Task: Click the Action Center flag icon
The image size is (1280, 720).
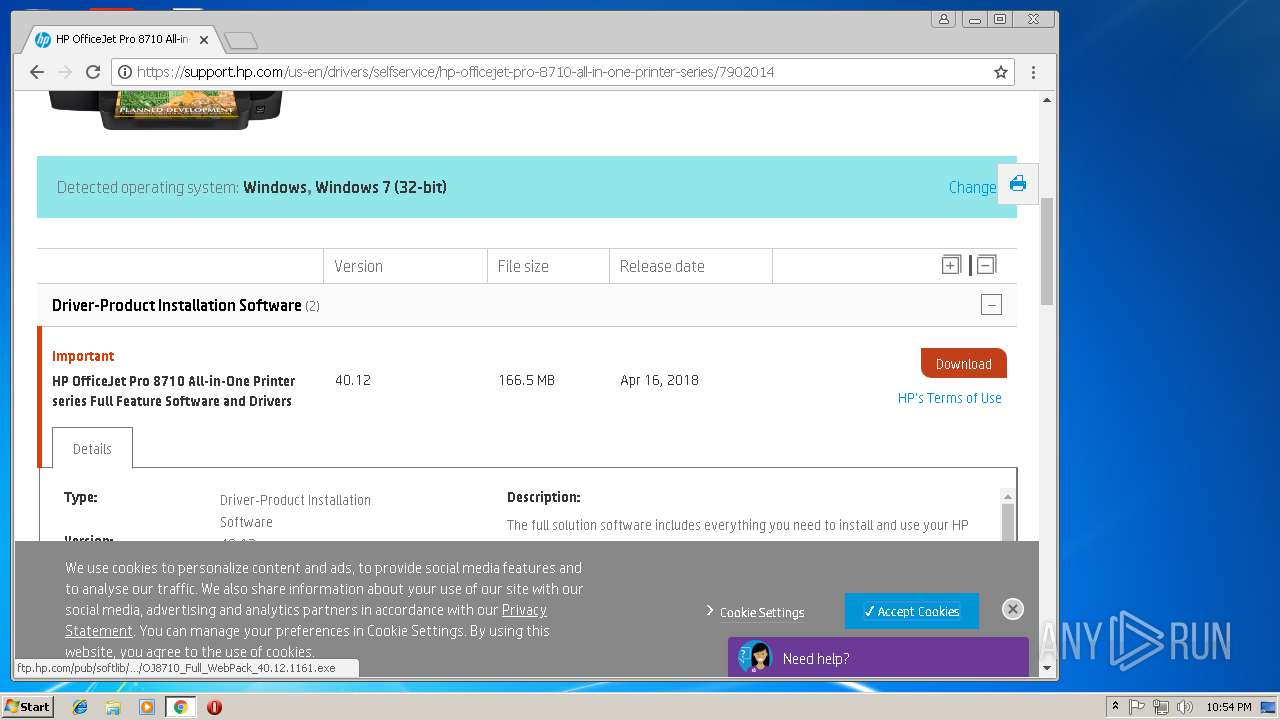Action: [1138, 707]
